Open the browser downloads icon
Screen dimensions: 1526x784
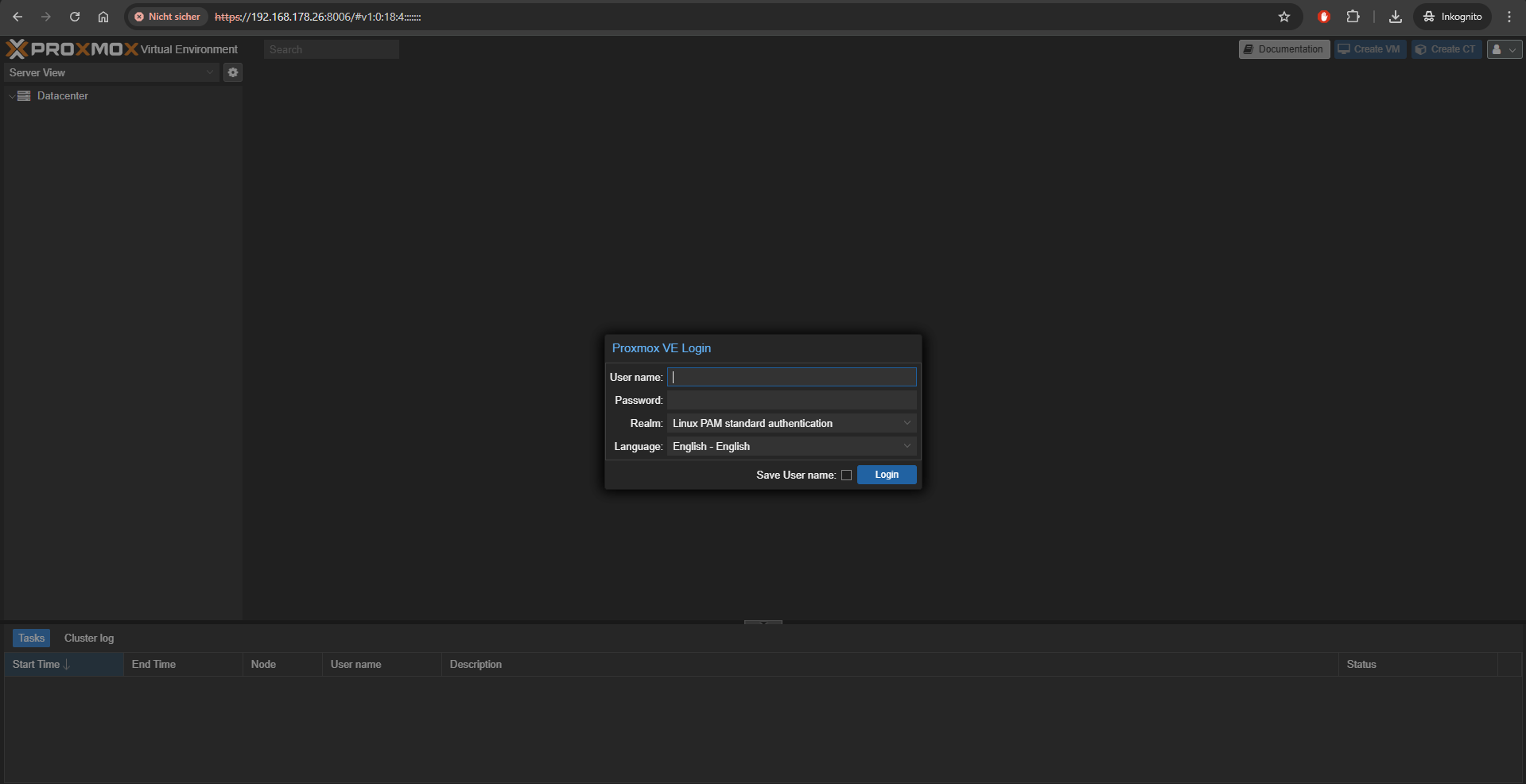1396,17
